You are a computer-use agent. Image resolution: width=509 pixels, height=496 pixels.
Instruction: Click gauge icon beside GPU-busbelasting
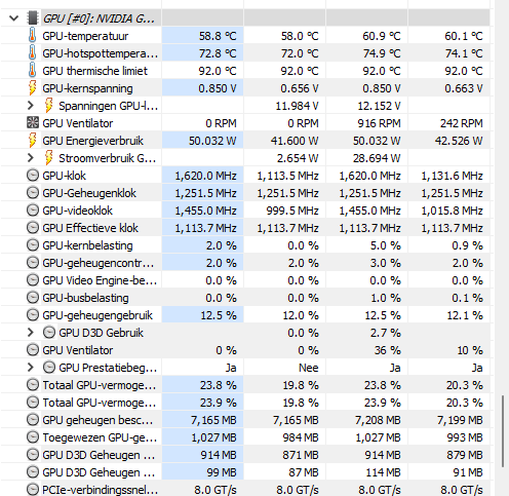32,298
